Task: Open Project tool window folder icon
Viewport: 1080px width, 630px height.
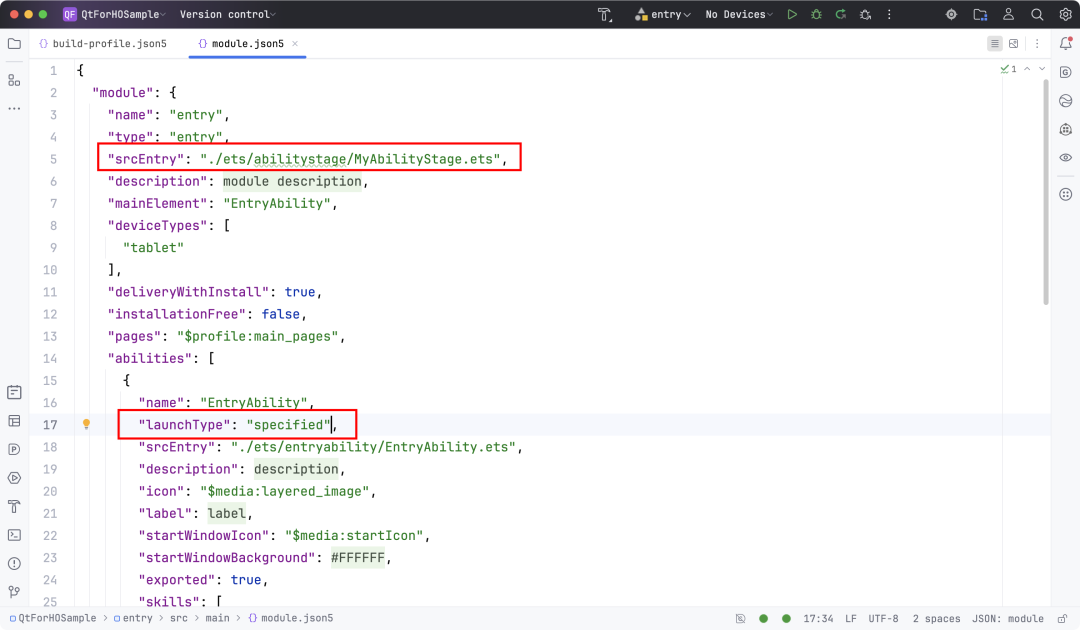Action: coord(14,43)
